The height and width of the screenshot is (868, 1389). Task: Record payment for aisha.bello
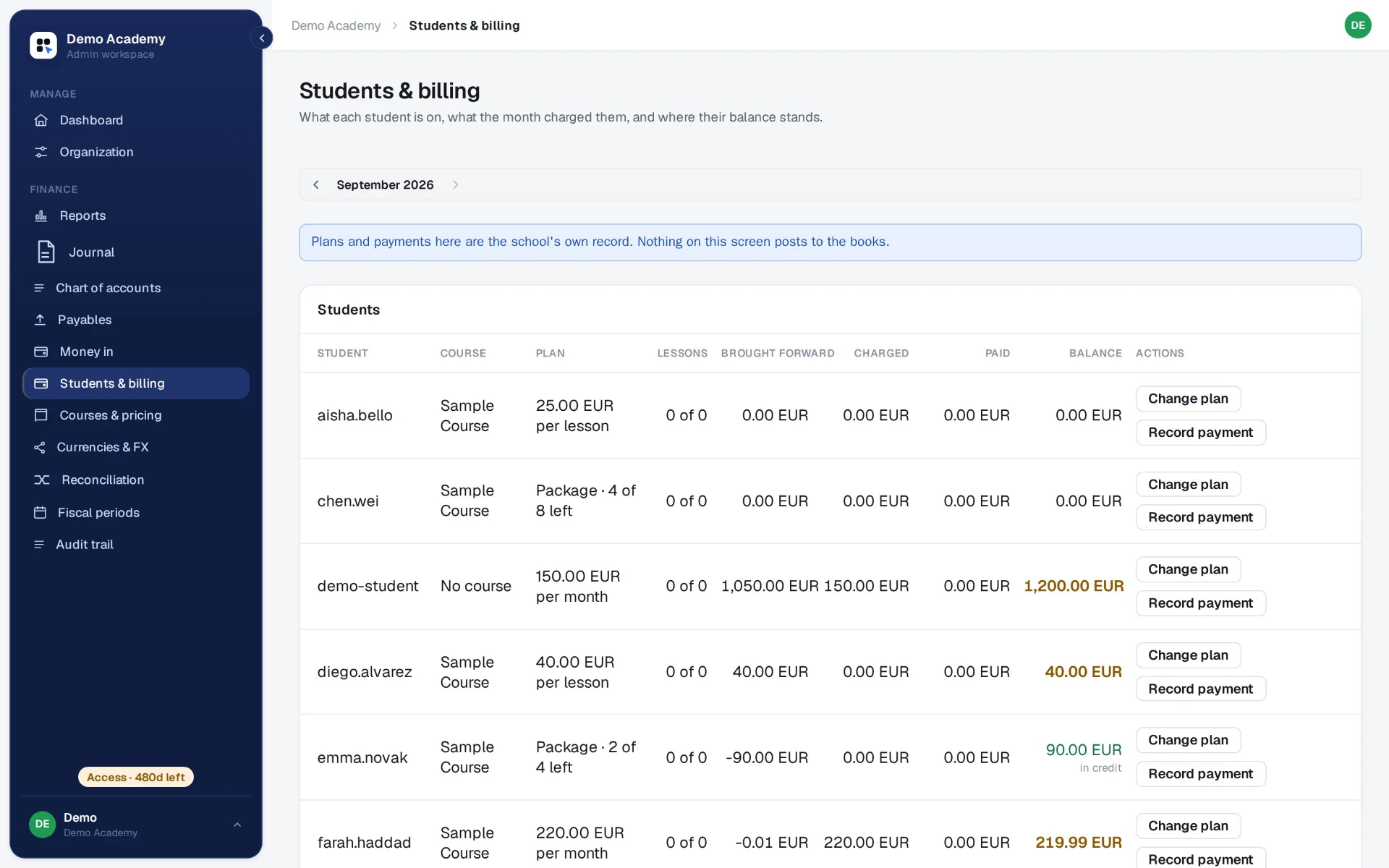pyautogui.click(x=1200, y=433)
